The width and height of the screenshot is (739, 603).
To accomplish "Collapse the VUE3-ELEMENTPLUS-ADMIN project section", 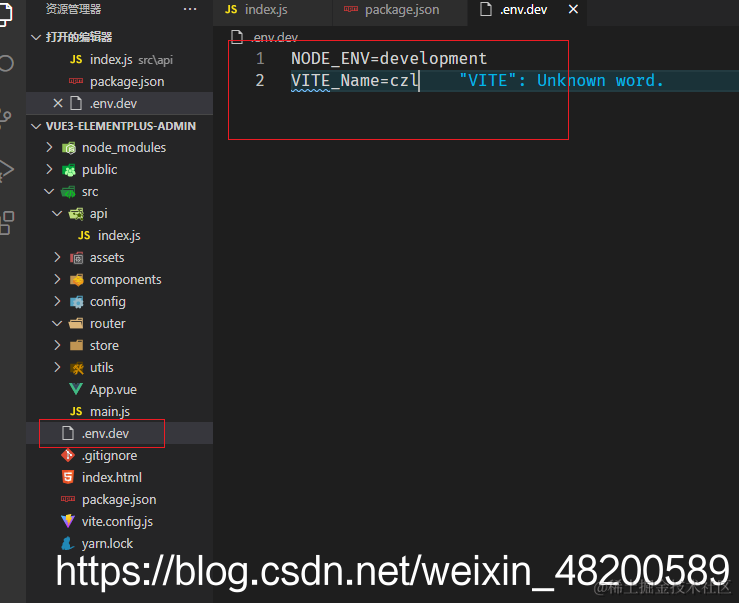I will (x=36, y=126).
